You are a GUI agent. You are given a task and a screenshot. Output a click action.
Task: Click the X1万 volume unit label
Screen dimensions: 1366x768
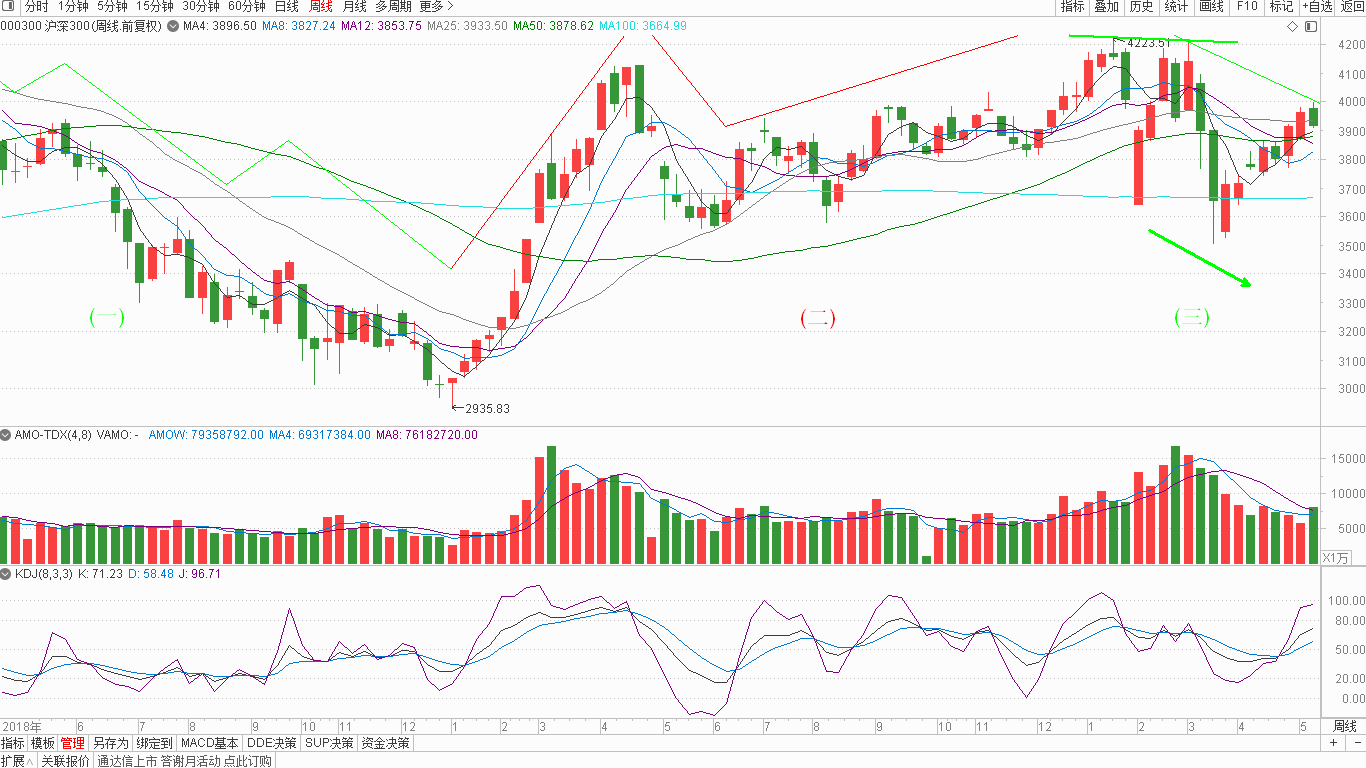[x=1335, y=557]
